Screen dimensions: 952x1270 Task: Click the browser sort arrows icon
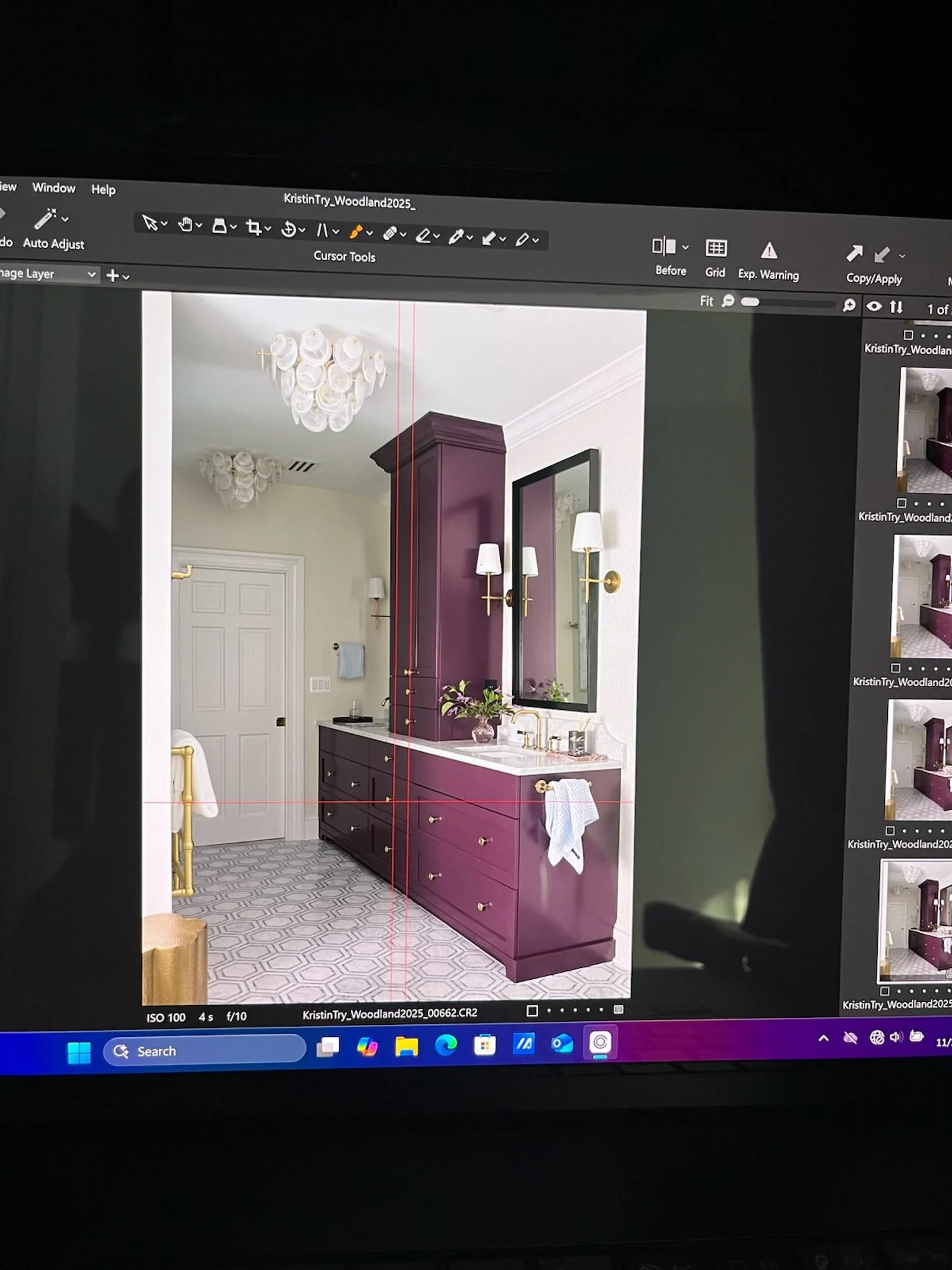[x=896, y=307]
